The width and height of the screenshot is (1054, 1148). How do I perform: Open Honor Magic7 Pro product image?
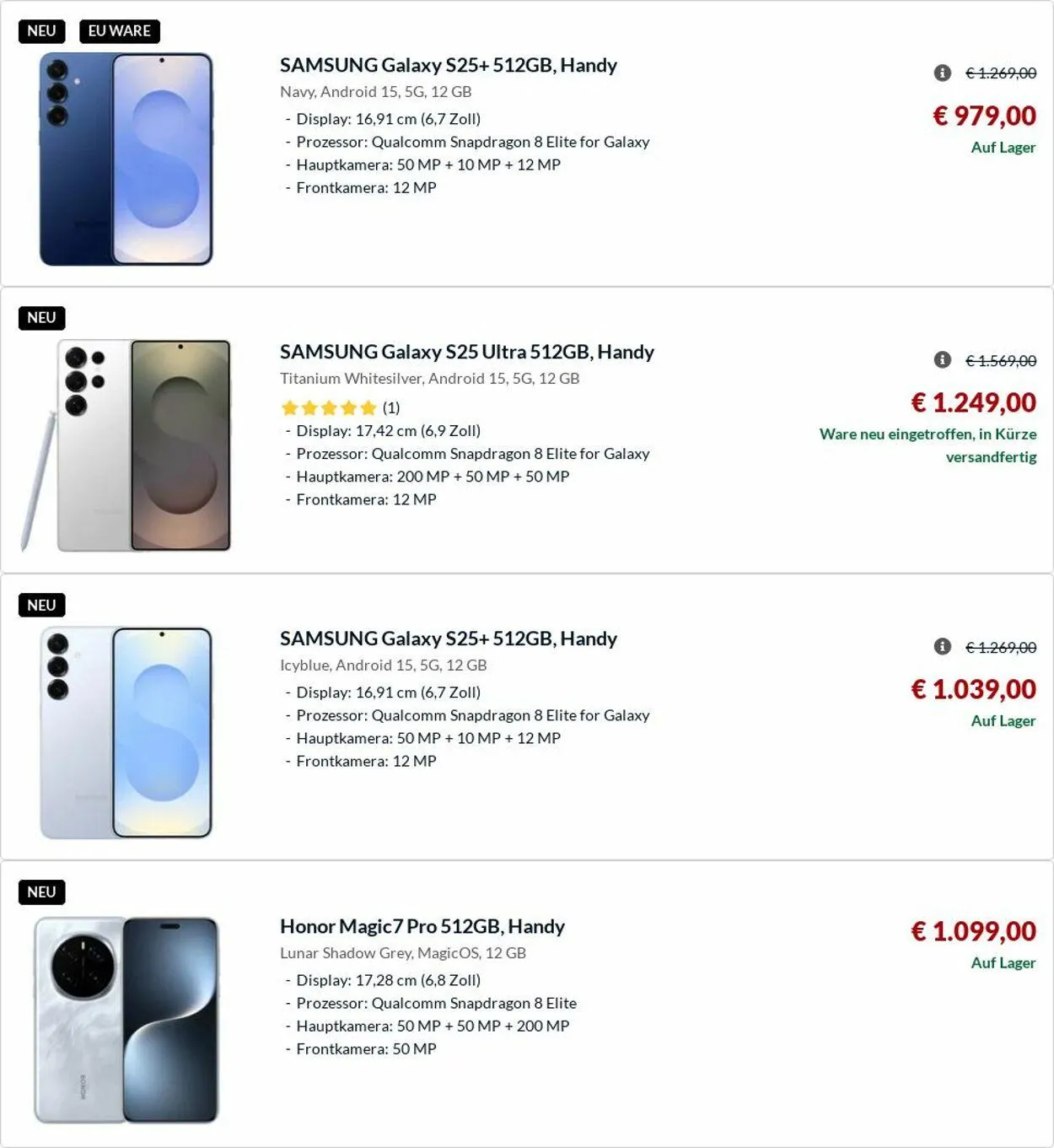coord(126,1020)
